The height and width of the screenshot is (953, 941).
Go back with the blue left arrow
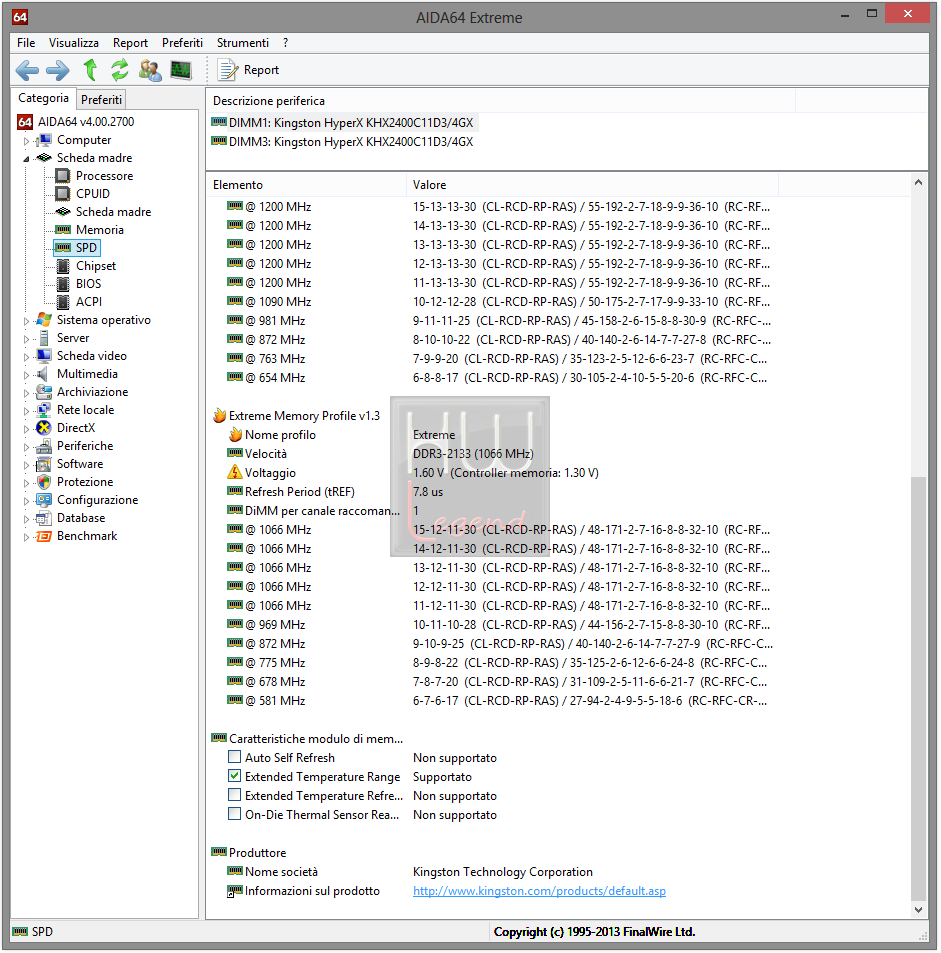click(x=27, y=71)
